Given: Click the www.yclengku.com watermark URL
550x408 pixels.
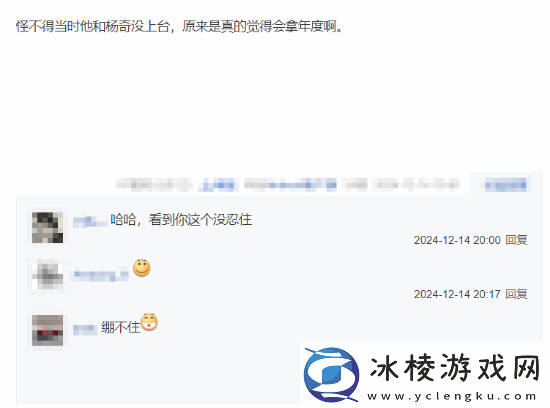Looking at the screenshot, I should click(x=452, y=396).
